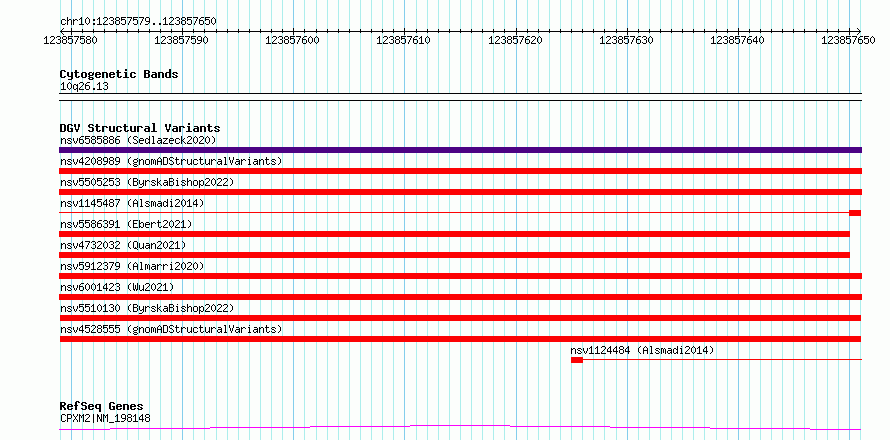Open variant nsv1124484 (Alsmadi2014) label

tap(643, 350)
